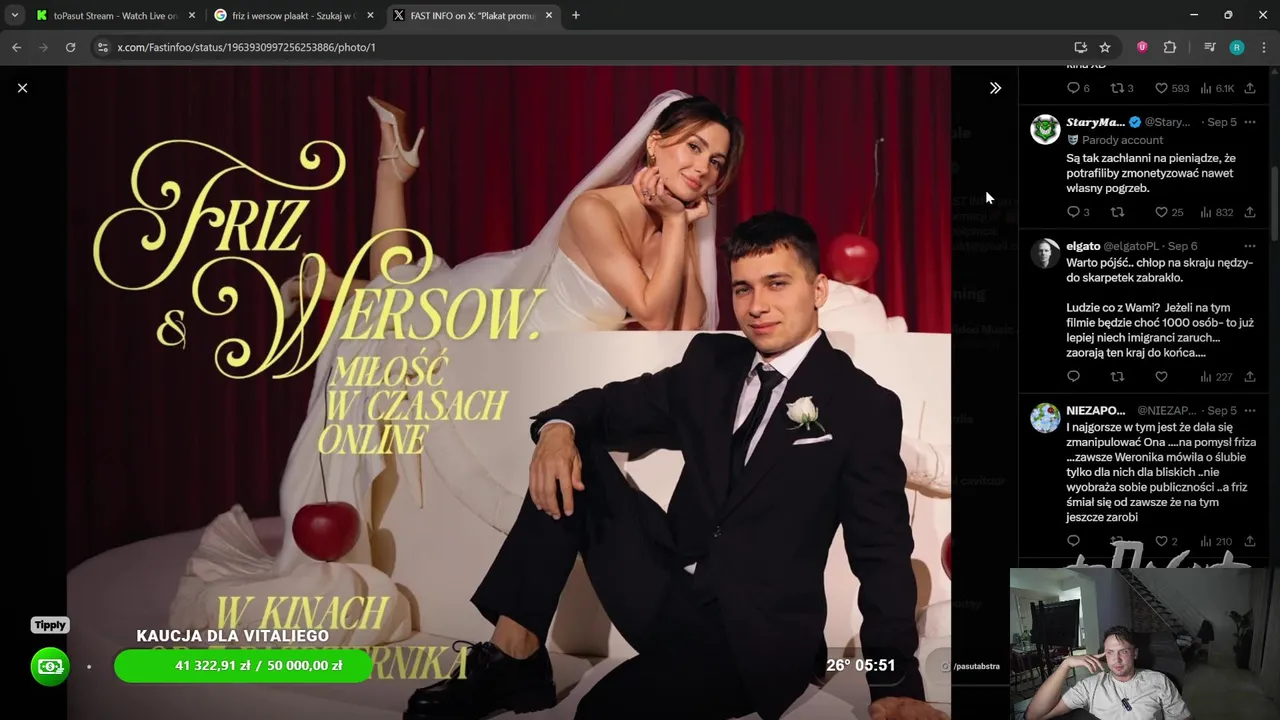
Task: Reload the current page
Action: [70, 47]
